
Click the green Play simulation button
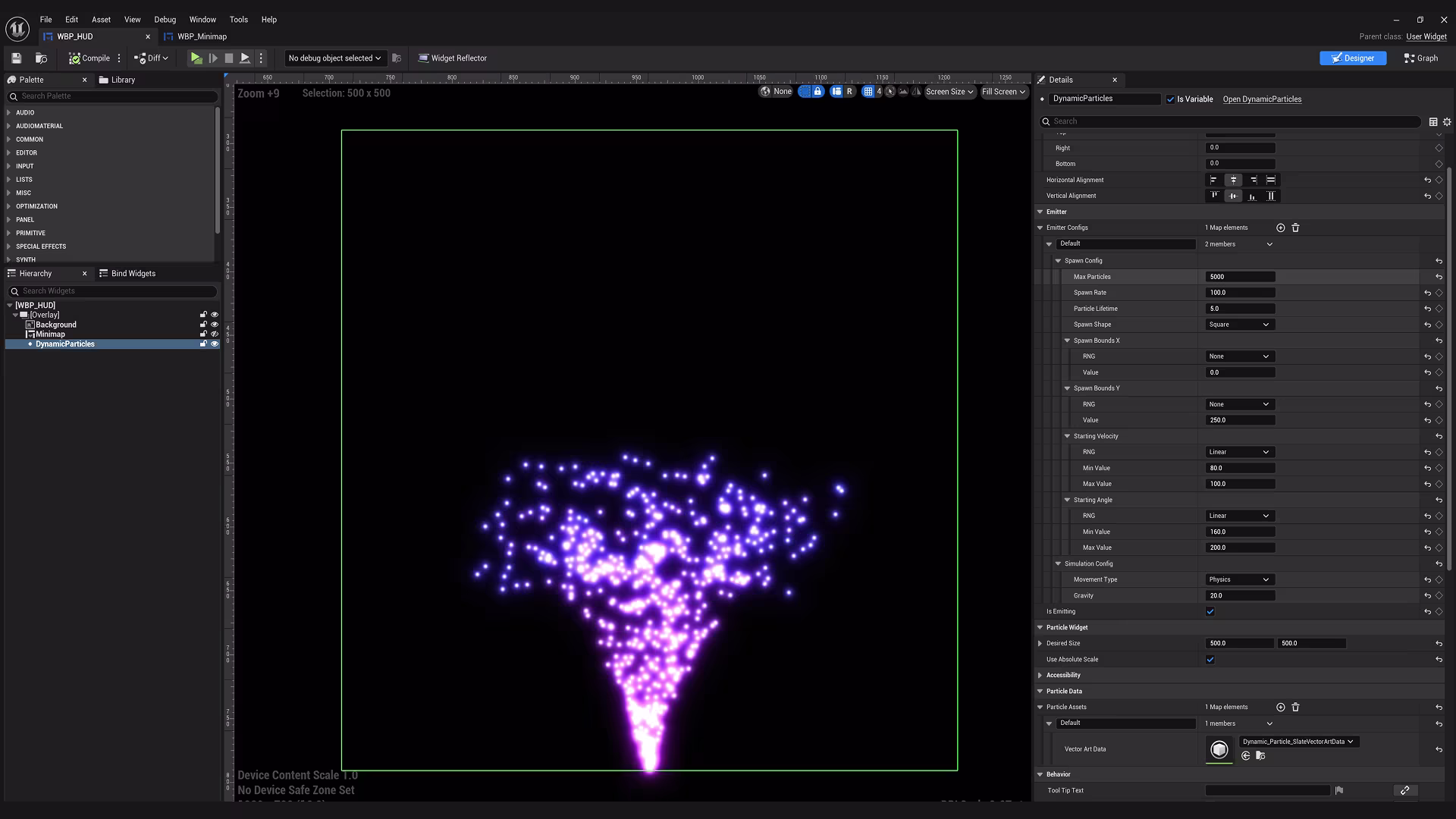pos(196,58)
